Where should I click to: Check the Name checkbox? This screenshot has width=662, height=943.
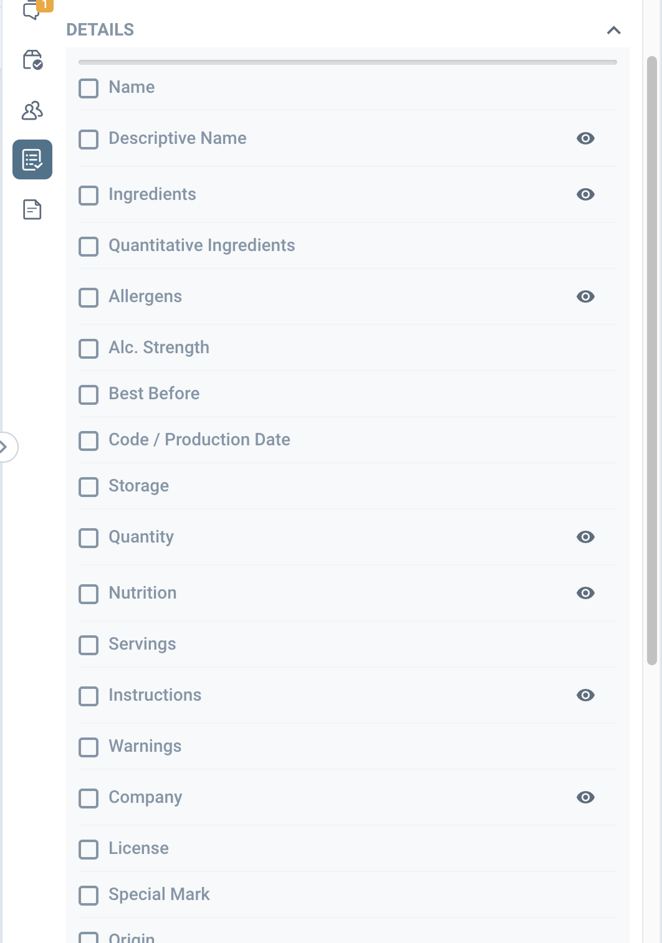(89, 88)
